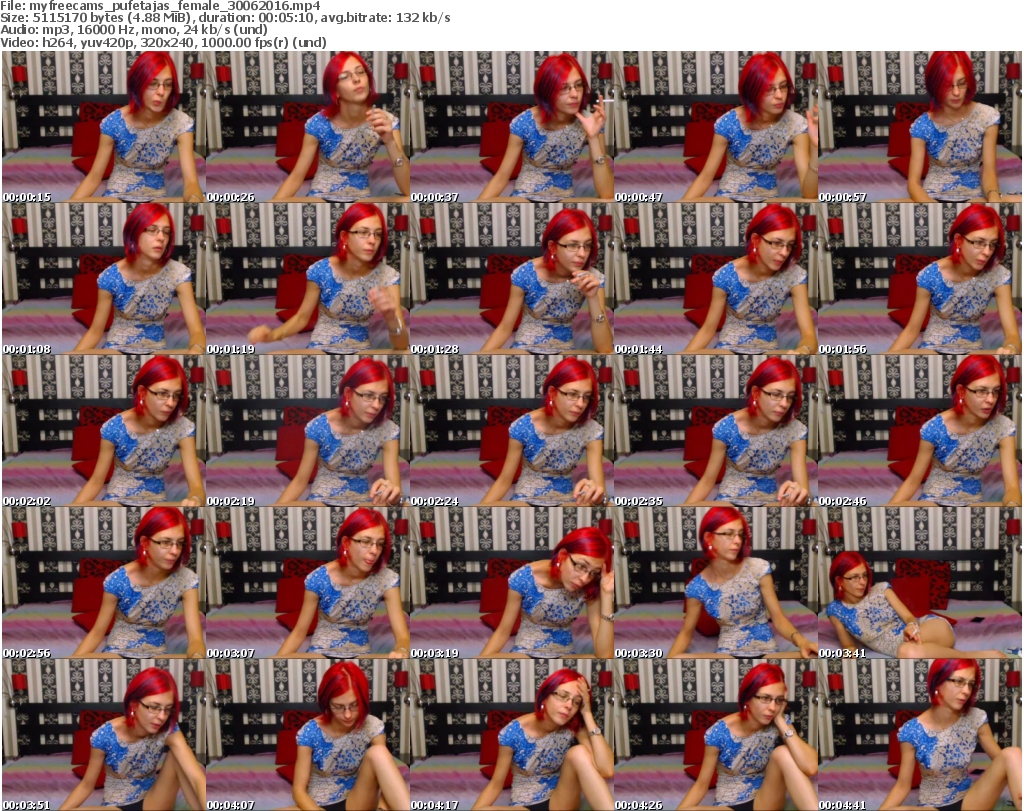
Task: Pick the frame stamped 00:02:19
Action: coord(308,430)
